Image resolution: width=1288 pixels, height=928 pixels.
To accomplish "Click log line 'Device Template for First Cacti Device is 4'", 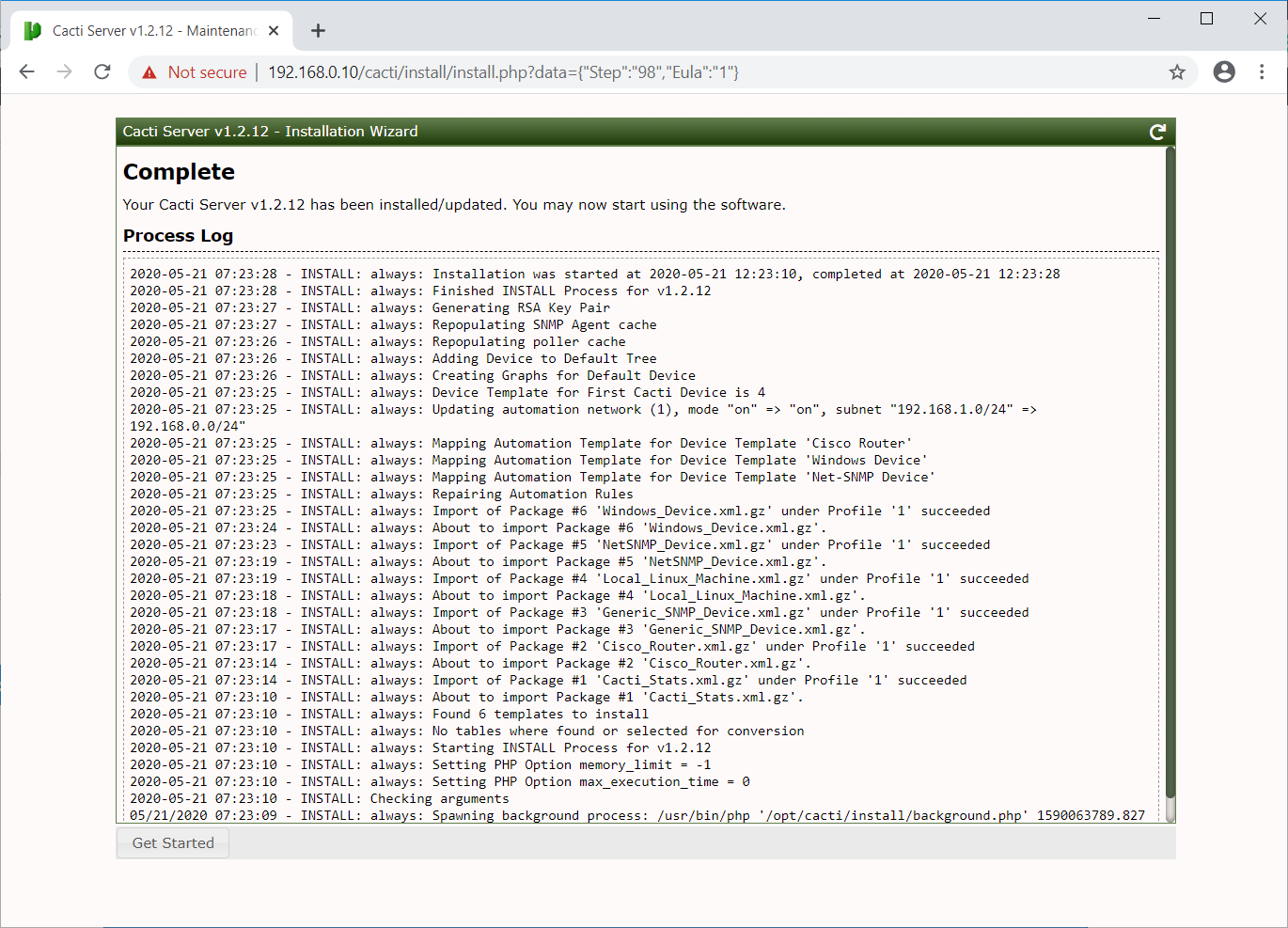I will 448,392.
